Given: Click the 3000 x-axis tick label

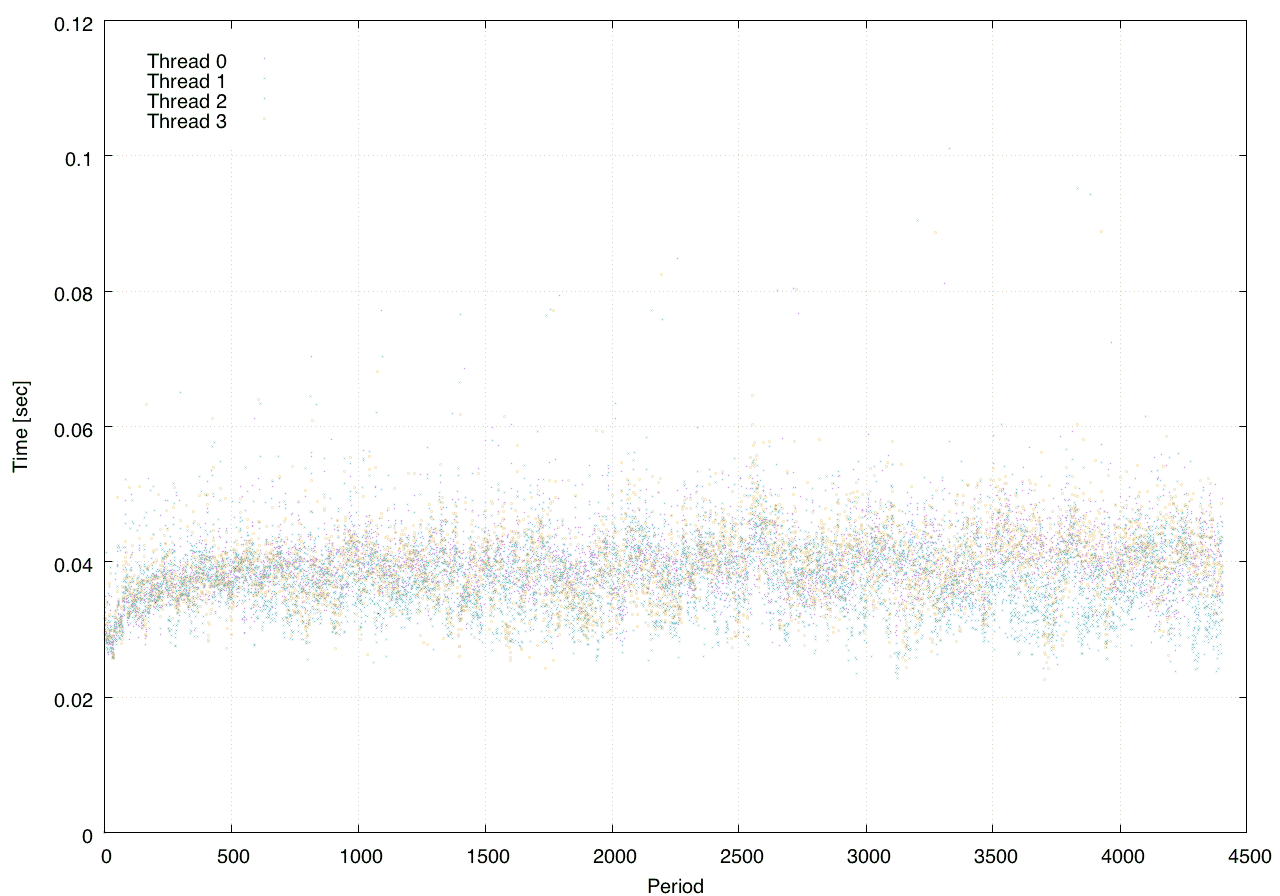Looking at the screenshot, I should 865,857.
